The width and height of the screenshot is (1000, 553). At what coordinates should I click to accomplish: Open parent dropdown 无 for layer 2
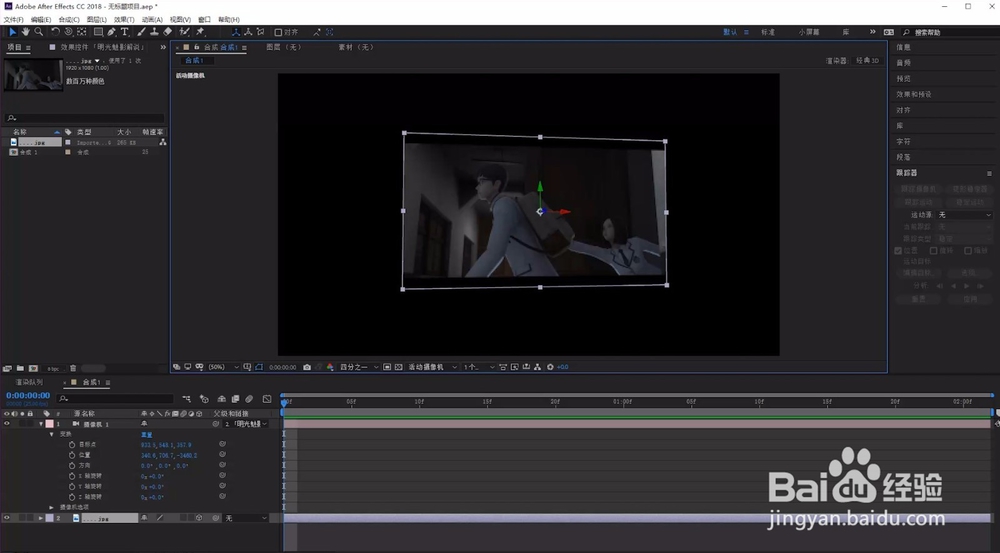click(x=245, y=518)
